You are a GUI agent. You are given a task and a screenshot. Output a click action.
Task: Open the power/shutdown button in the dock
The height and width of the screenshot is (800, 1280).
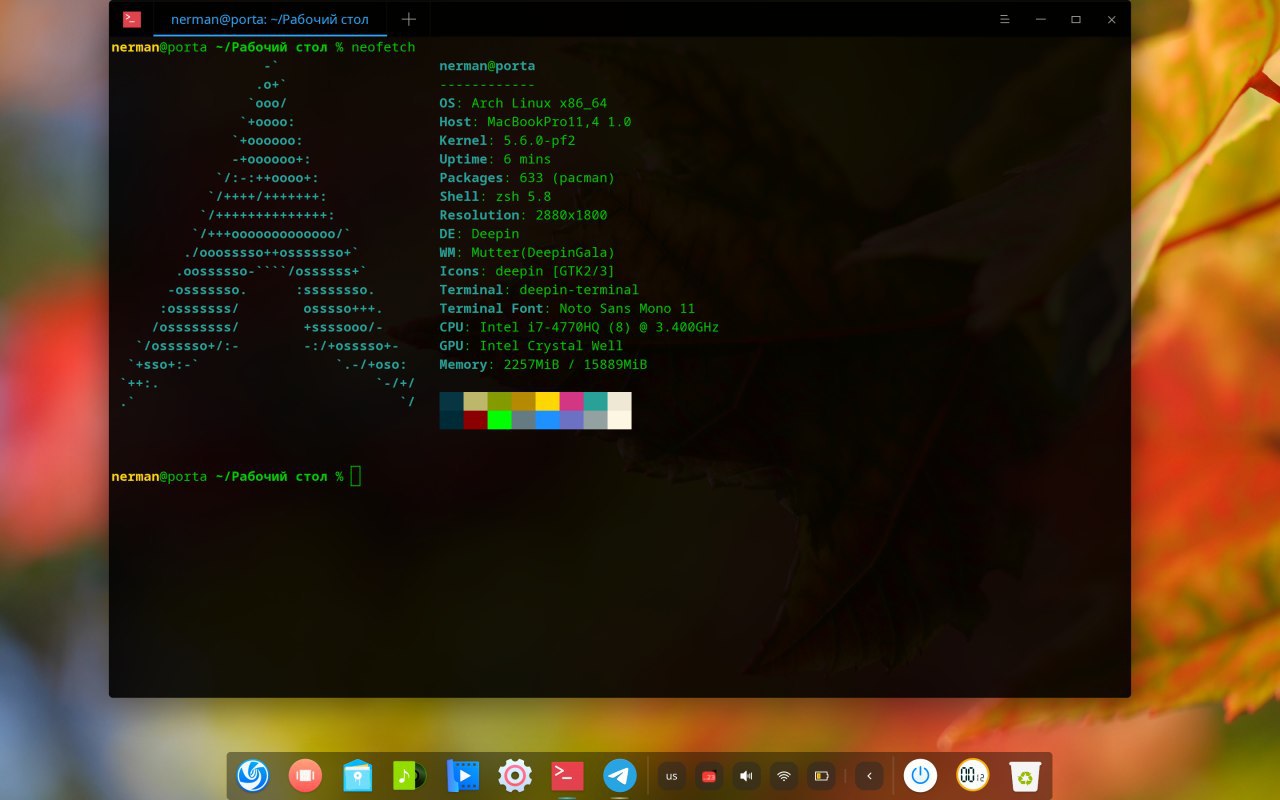(921, 776)
